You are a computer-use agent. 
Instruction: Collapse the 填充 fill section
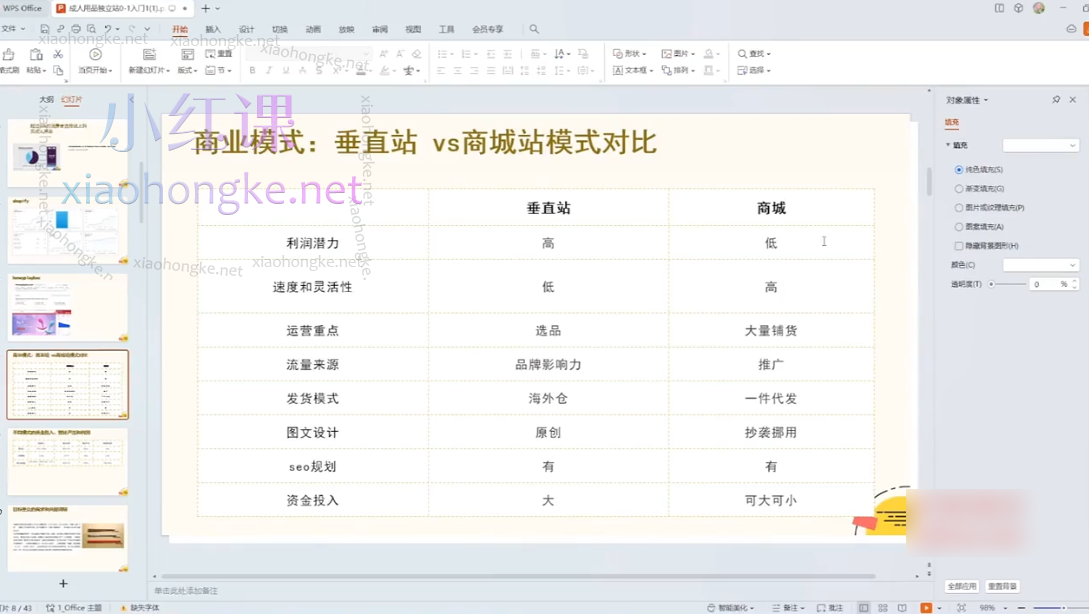pos(949,145)
